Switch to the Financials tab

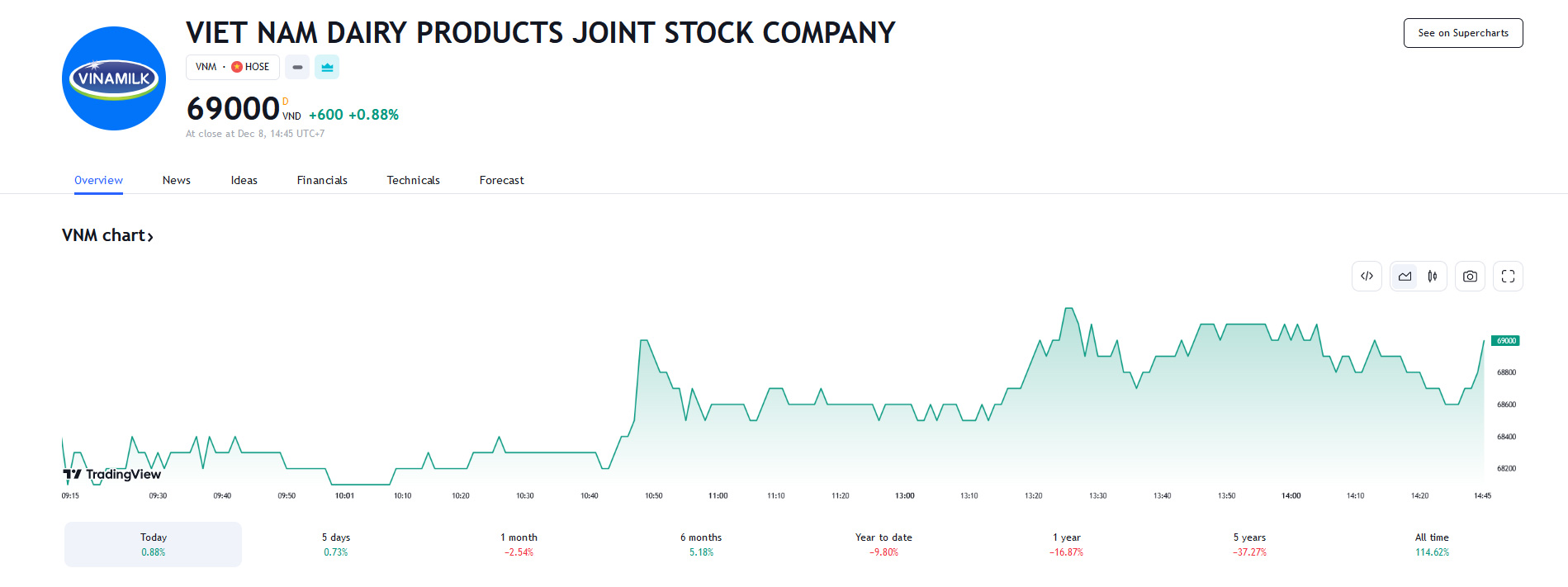coord(322,180)
